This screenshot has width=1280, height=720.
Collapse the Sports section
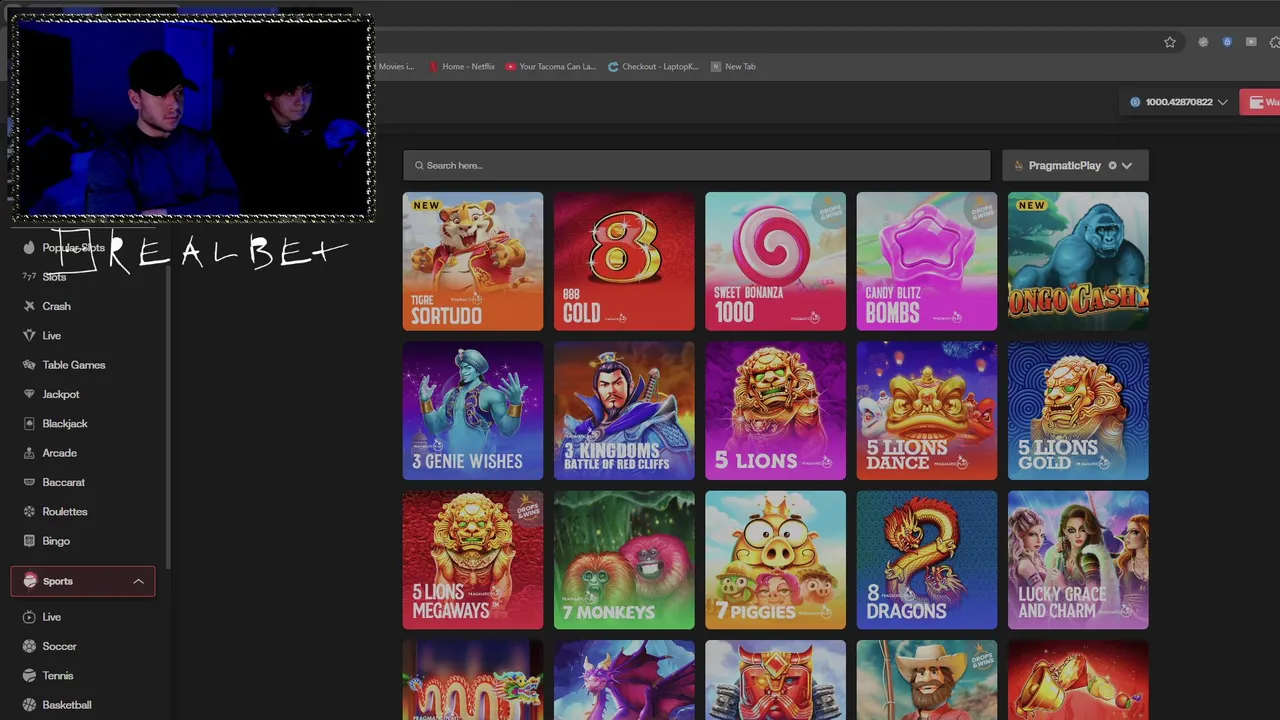[x=139, y=581]
